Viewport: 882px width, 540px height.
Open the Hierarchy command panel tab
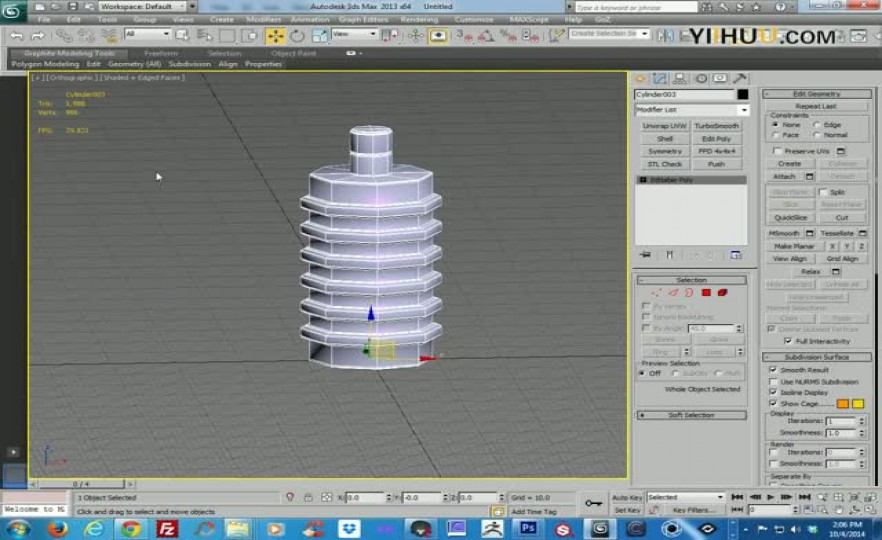(x=680, y=79)
